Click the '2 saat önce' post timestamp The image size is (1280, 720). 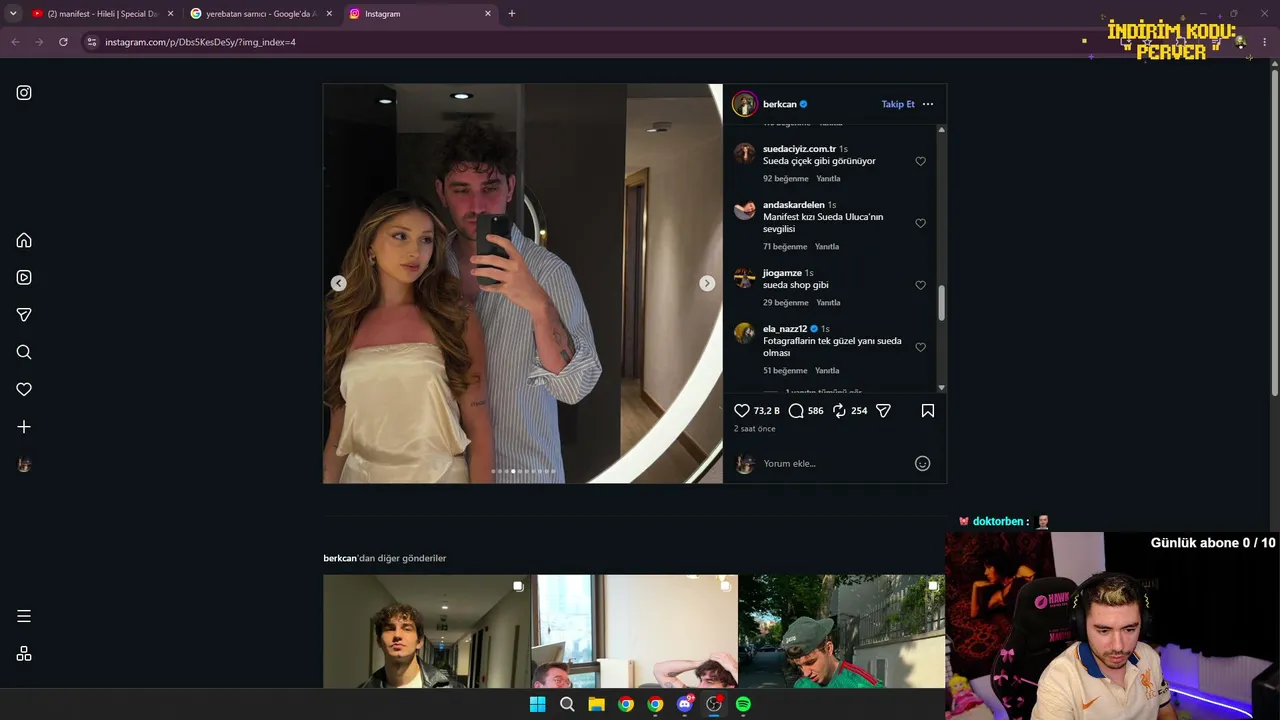point(755,429)
